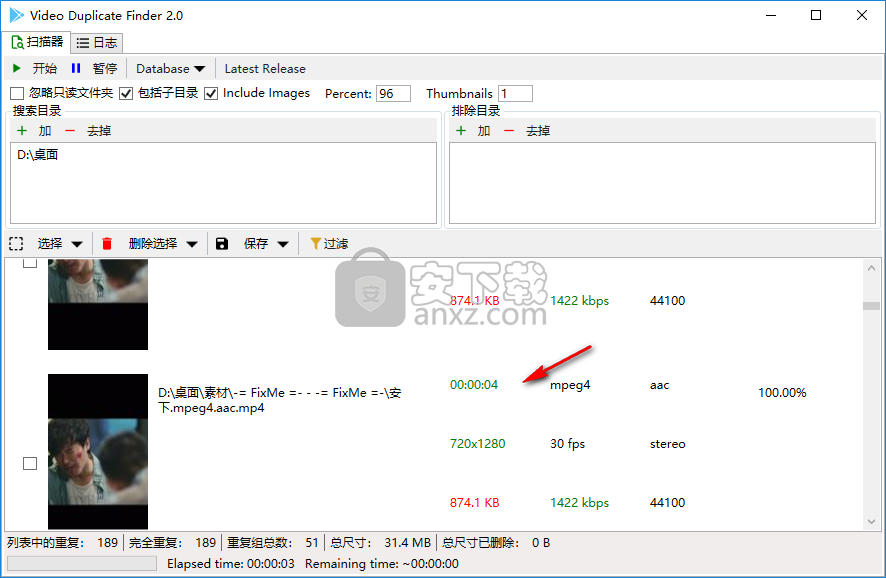
Task: Click the 重复组总数 51 status entry
Action: 273,542
